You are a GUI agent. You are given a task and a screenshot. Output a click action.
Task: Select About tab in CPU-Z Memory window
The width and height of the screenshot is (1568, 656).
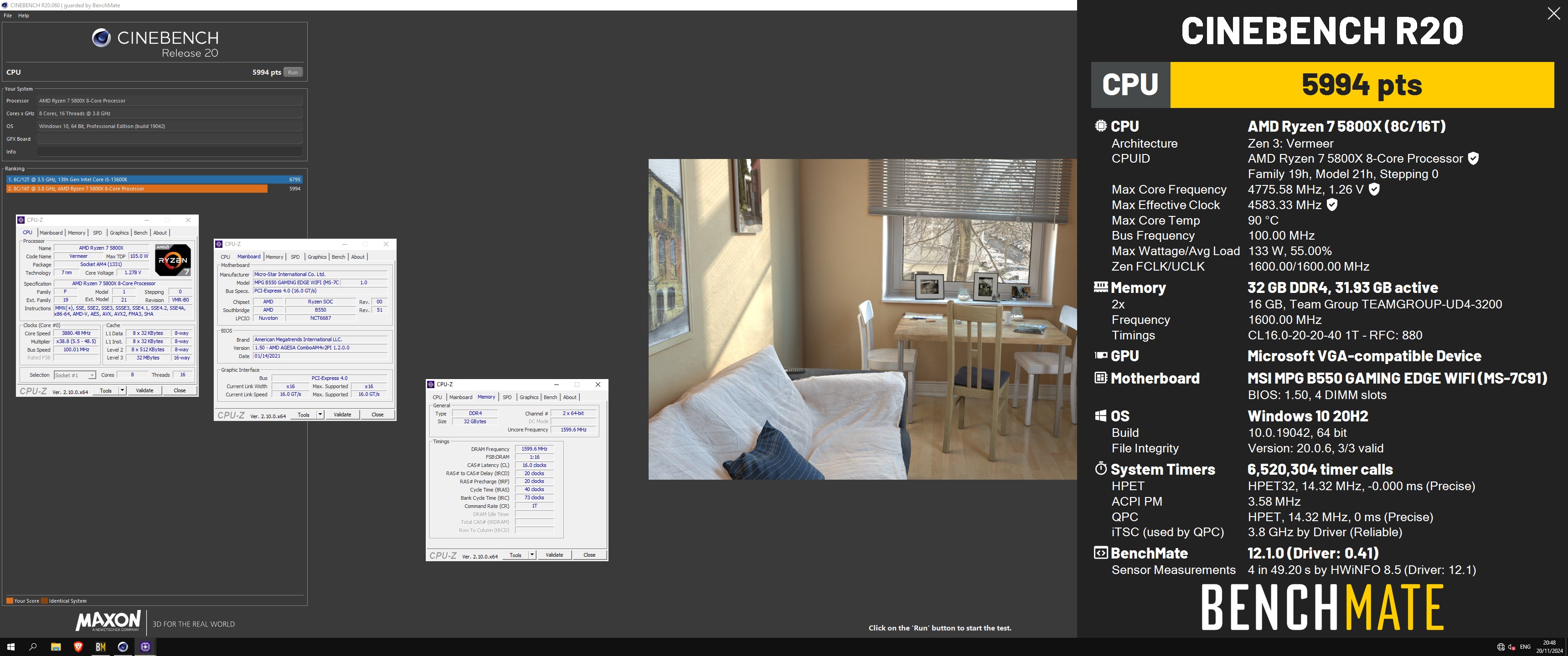pyautogui.click(x=570, y=397)
